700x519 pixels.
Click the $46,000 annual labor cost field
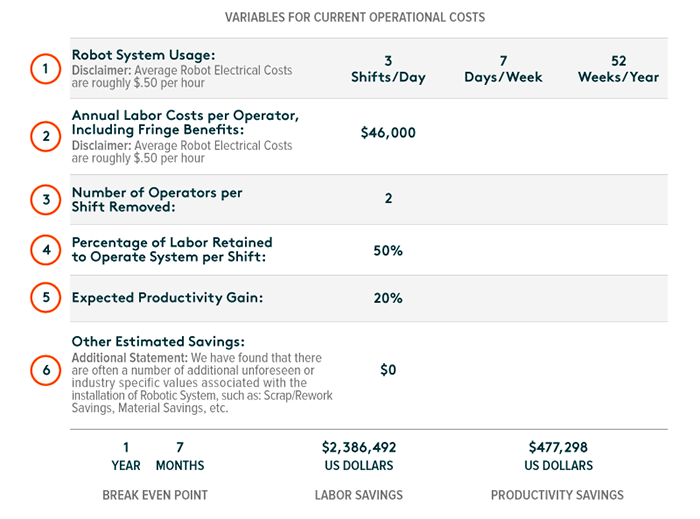tap(388, 133)
